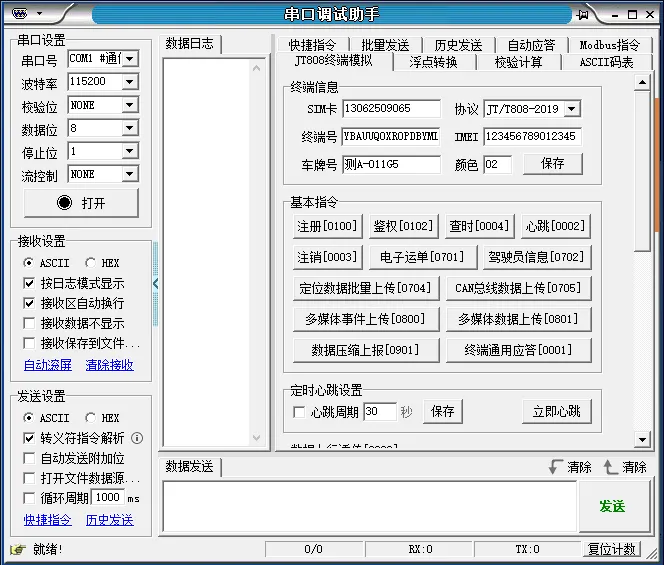Click the status icon next to 就绪
Viewport: 664px width, 565px height.
coord(17,549)
